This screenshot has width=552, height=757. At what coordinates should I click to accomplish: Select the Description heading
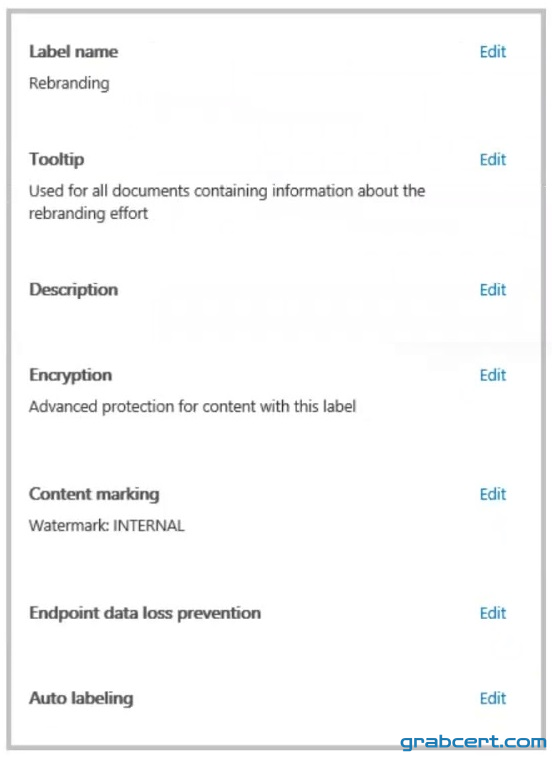click(x=73, y=290)
